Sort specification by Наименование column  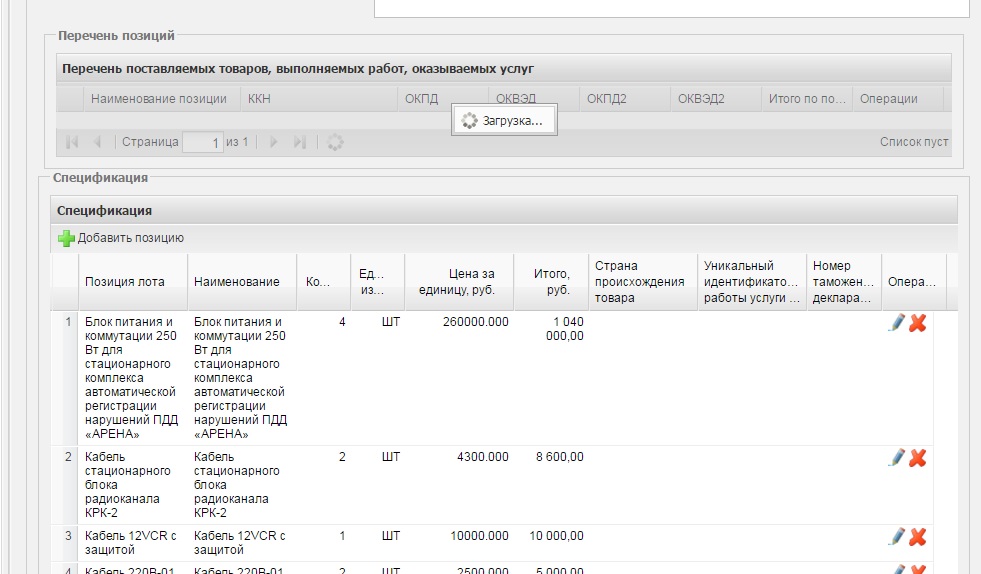click(x=242, y=282)
